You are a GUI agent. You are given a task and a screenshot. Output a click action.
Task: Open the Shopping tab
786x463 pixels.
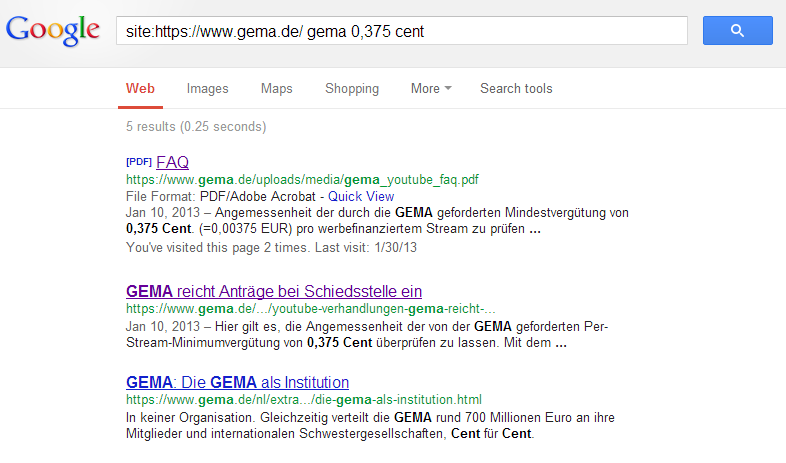click(x=352, y=89)
